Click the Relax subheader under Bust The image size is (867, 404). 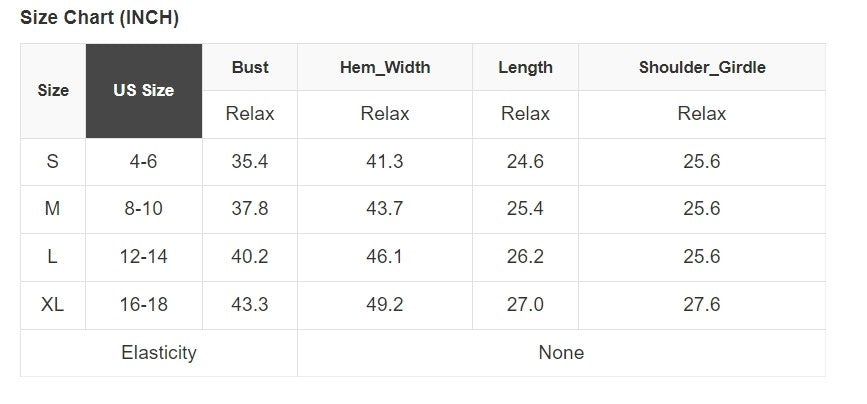click(250, 114)
